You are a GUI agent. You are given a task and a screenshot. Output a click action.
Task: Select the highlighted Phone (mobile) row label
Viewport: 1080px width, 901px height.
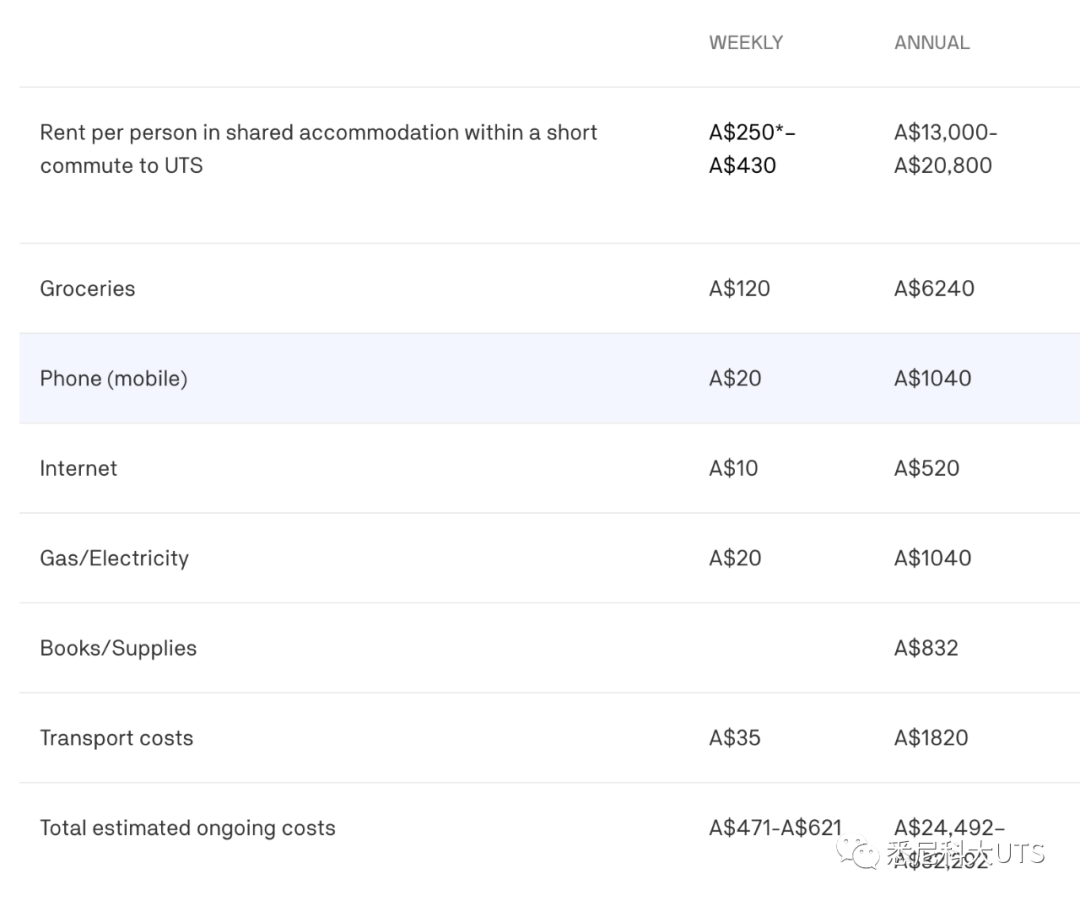(x=113, y=378)
